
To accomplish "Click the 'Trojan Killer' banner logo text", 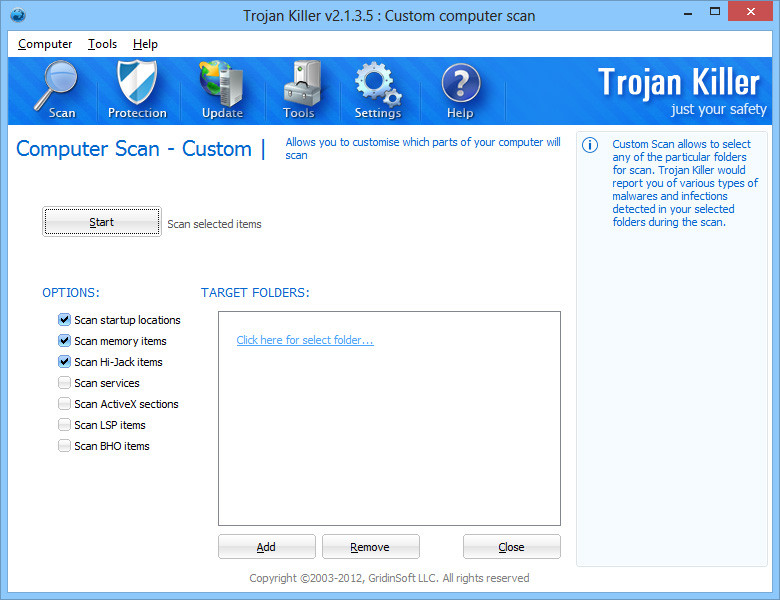I will click(679, 83).
